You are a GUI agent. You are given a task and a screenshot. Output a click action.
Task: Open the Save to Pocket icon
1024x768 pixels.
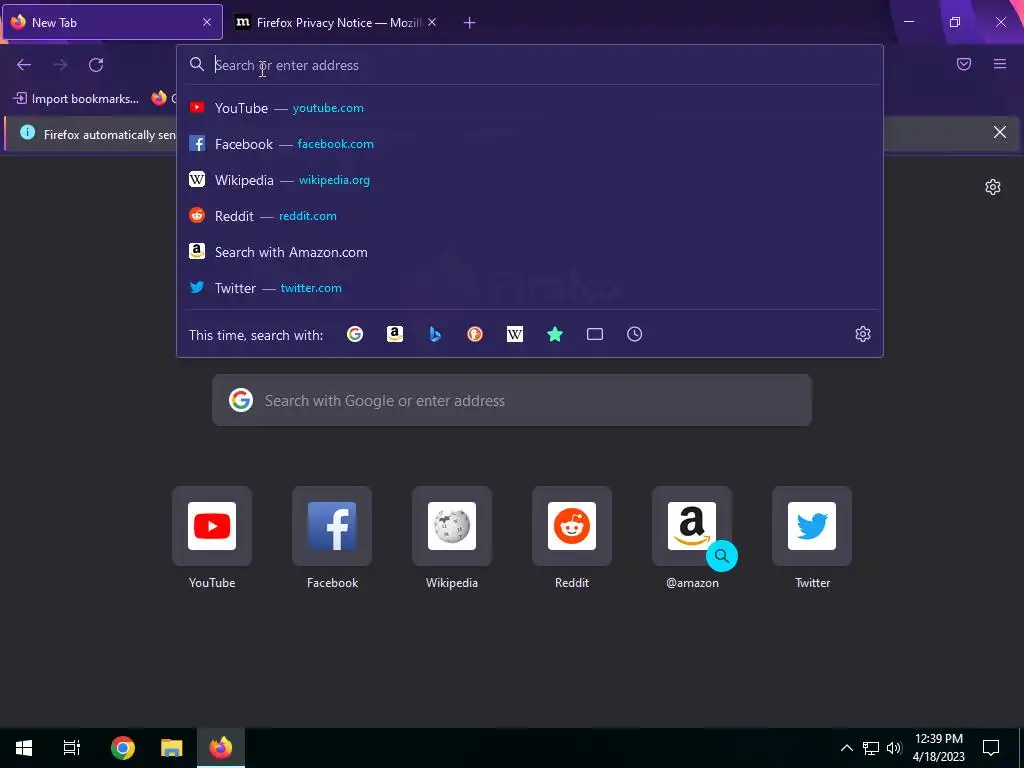click(964, 64)
